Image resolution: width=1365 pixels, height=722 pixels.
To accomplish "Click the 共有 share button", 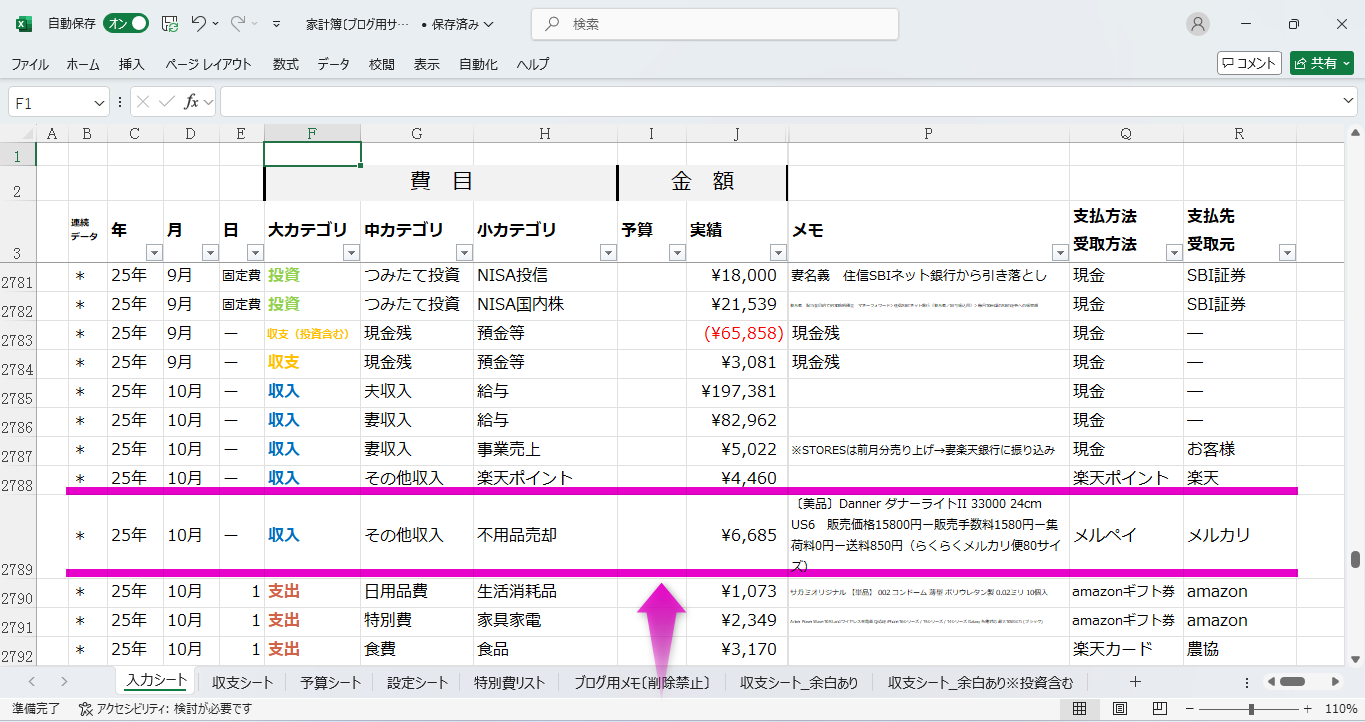I will tap(1321, 63).
